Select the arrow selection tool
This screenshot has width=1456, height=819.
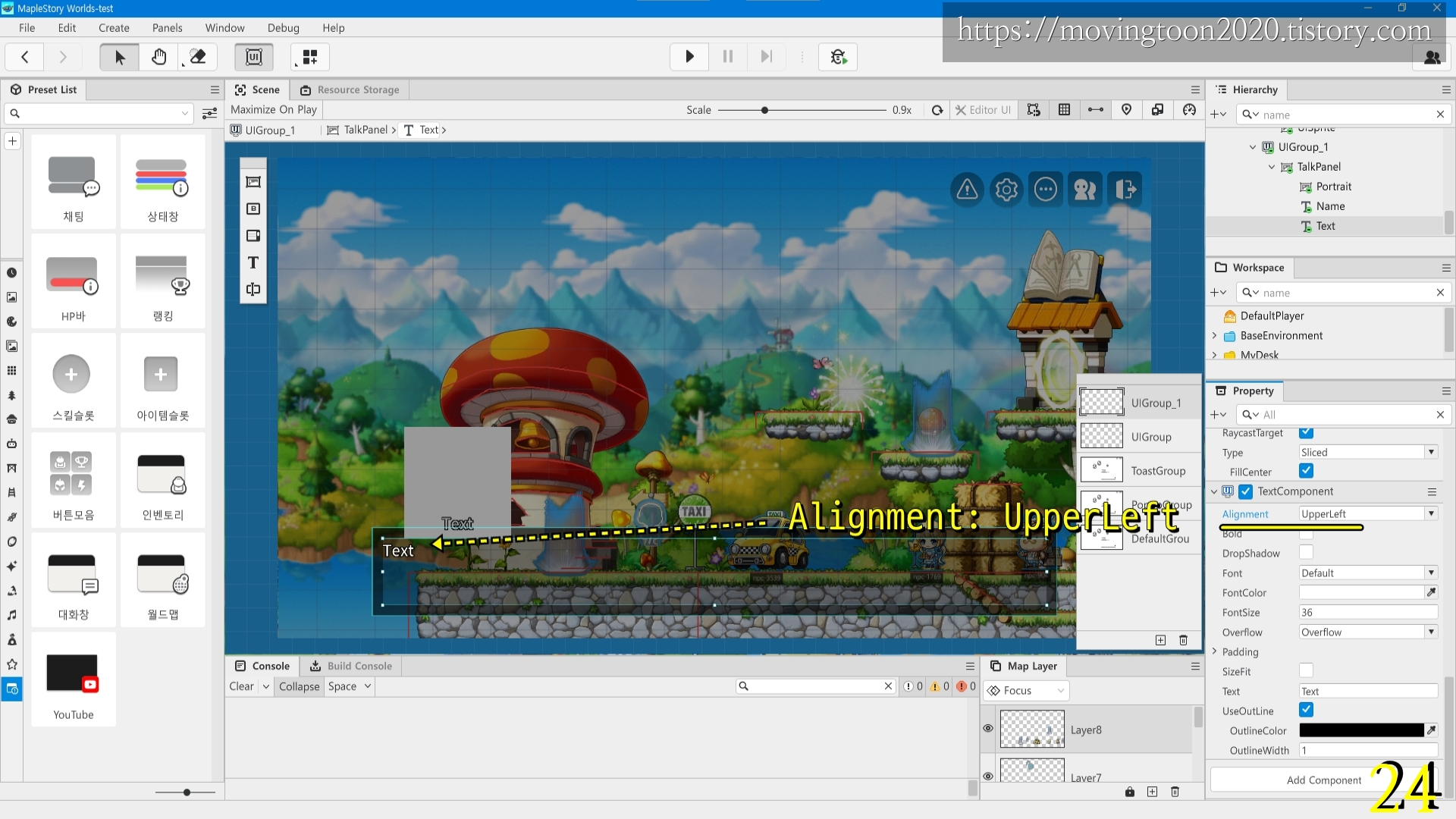point(119,57)
